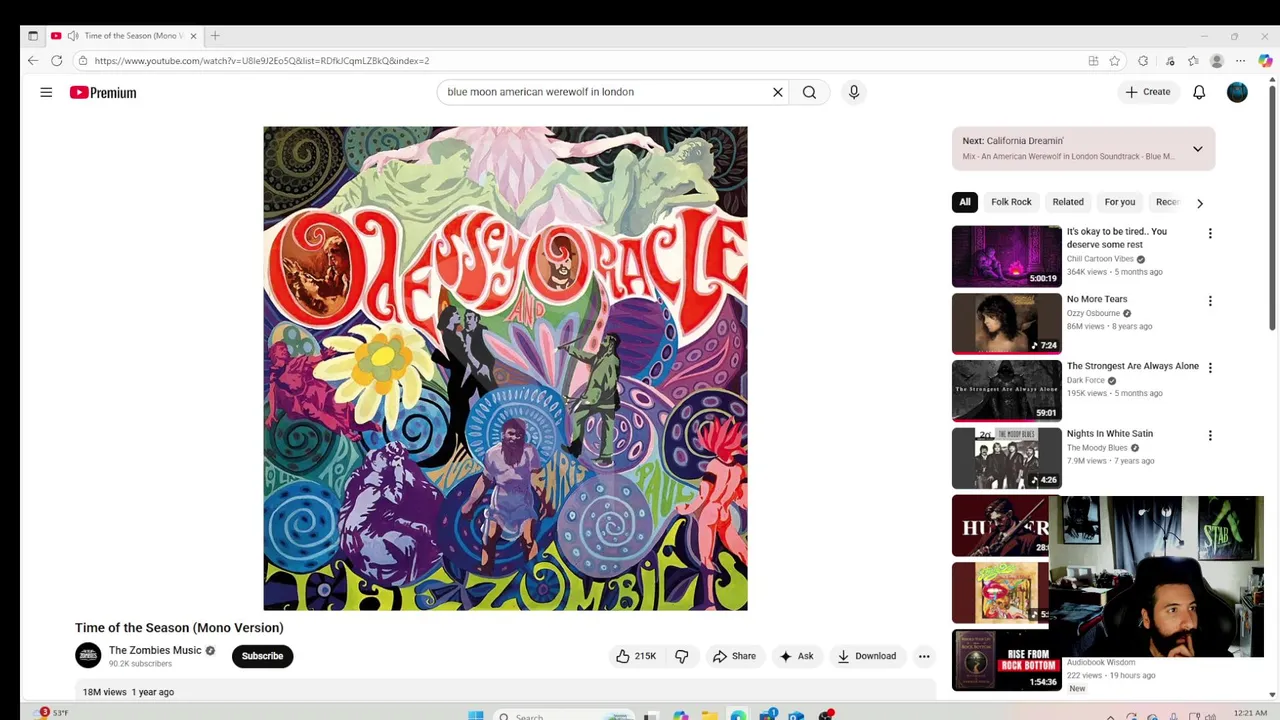Select the Related filter chip
The image size is (1280, 720).
(1068, 202)
